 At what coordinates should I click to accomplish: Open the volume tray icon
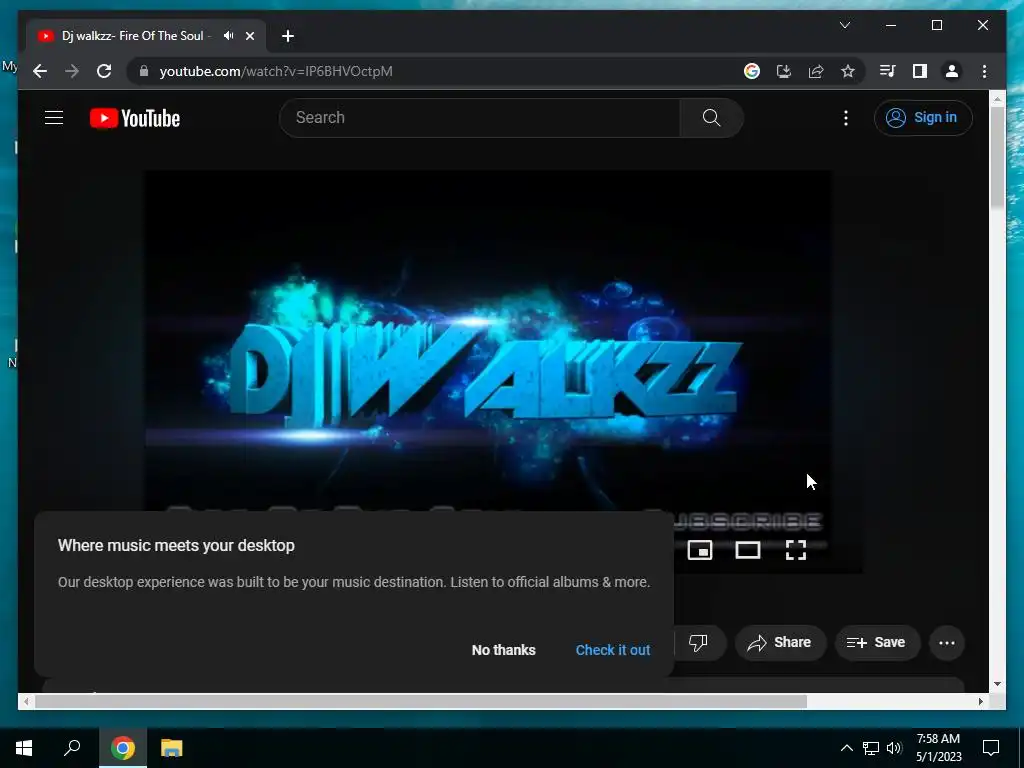[x=894, y=748]
